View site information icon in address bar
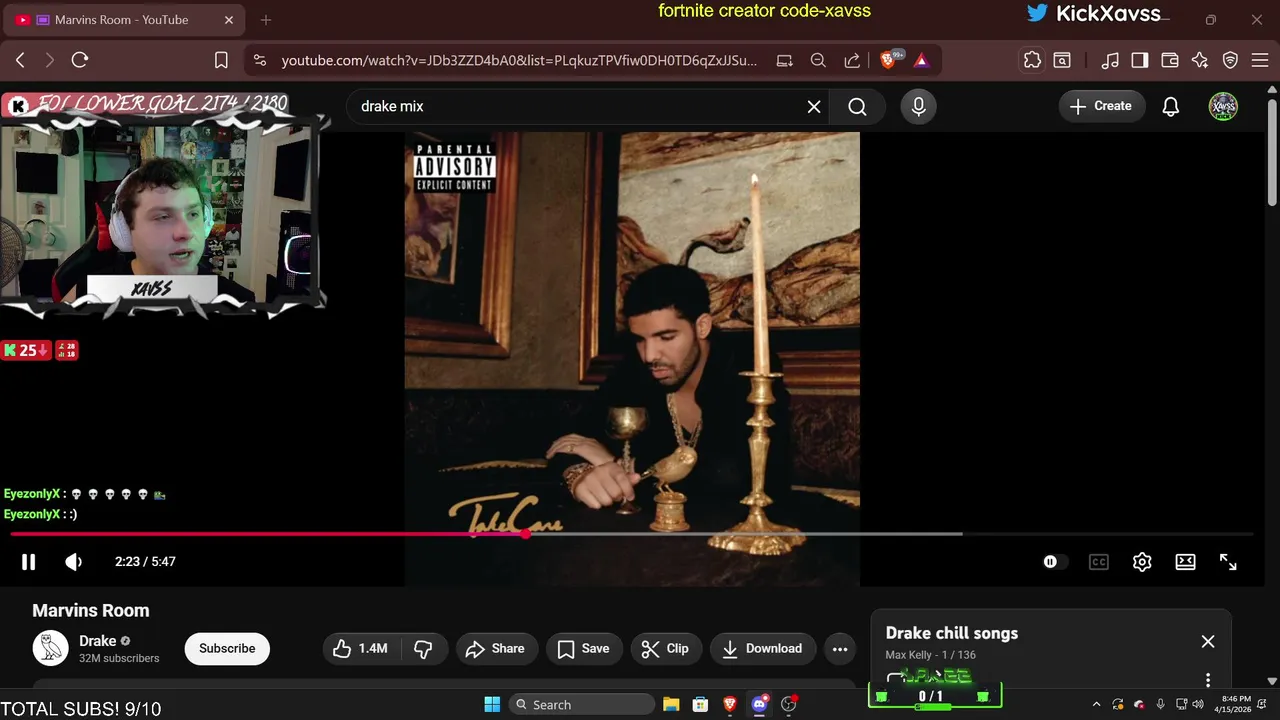 tap(260, 60)
